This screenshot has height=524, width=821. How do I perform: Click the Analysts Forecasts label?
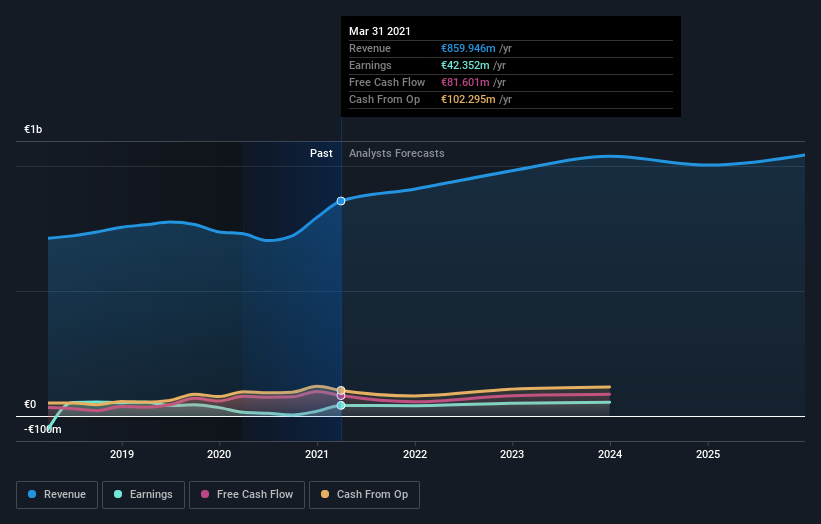pos(397,153)
